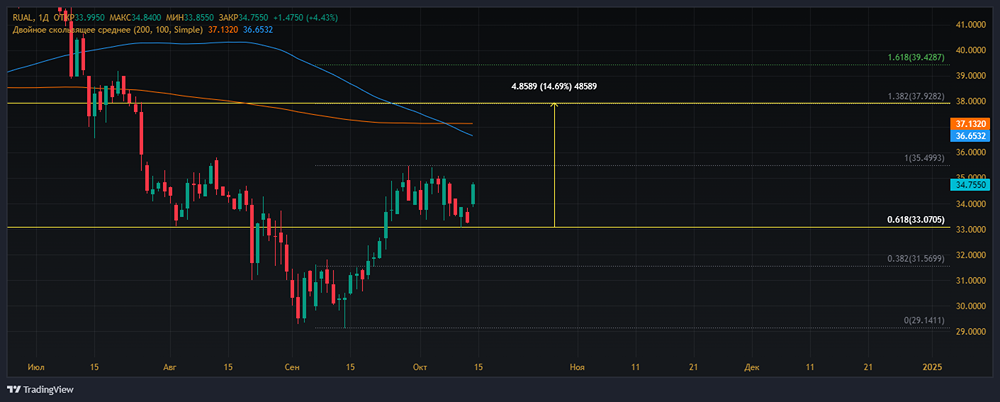Click the Авг date label on time axis
Viewport: 1000px width, 402px height.
(170, 368)
